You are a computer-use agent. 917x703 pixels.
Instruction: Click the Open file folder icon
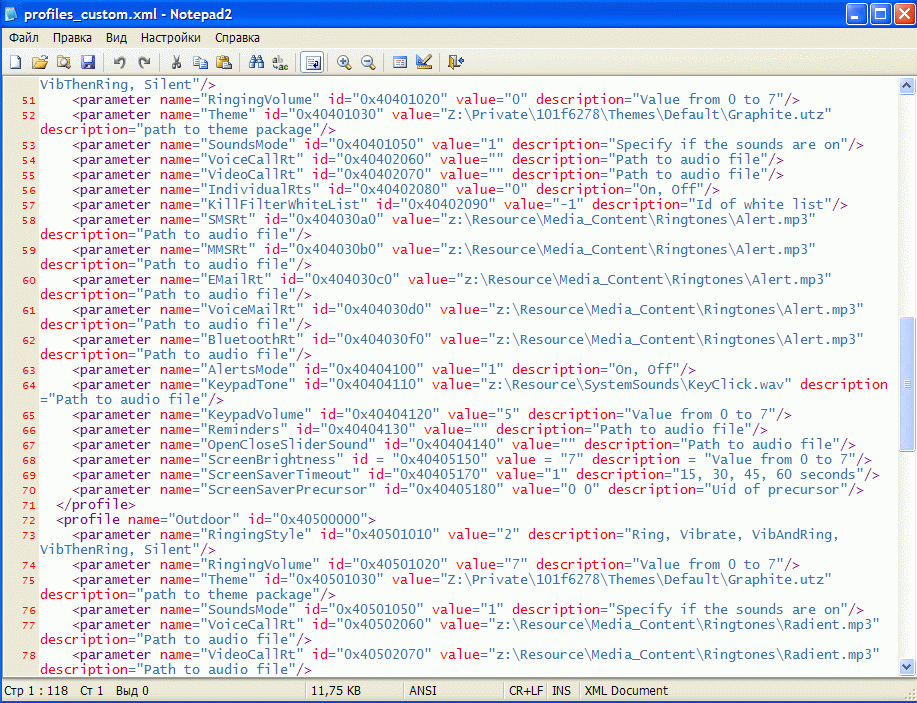[x=40, y=62]
